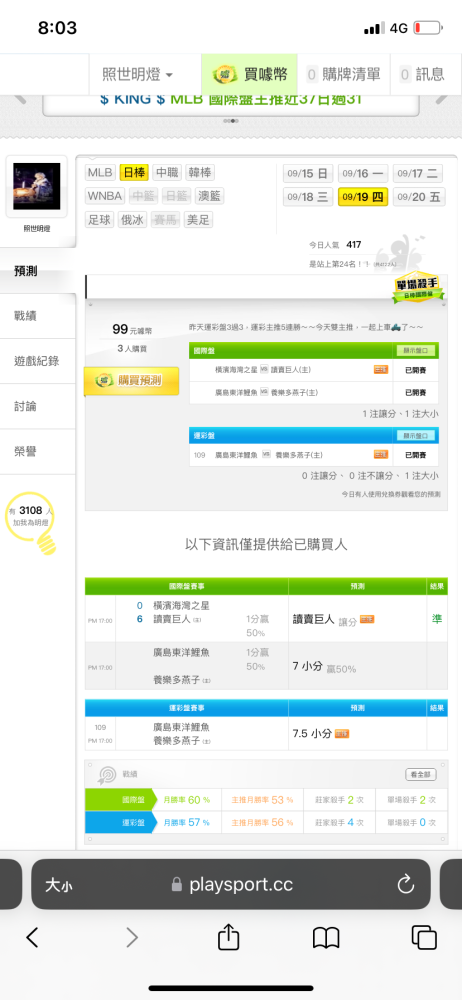The height and width of the screenshot is (1000, 462).
Task: Open the 遊戲紀錄 sidebar tab
Action: [x=38, y=361]
